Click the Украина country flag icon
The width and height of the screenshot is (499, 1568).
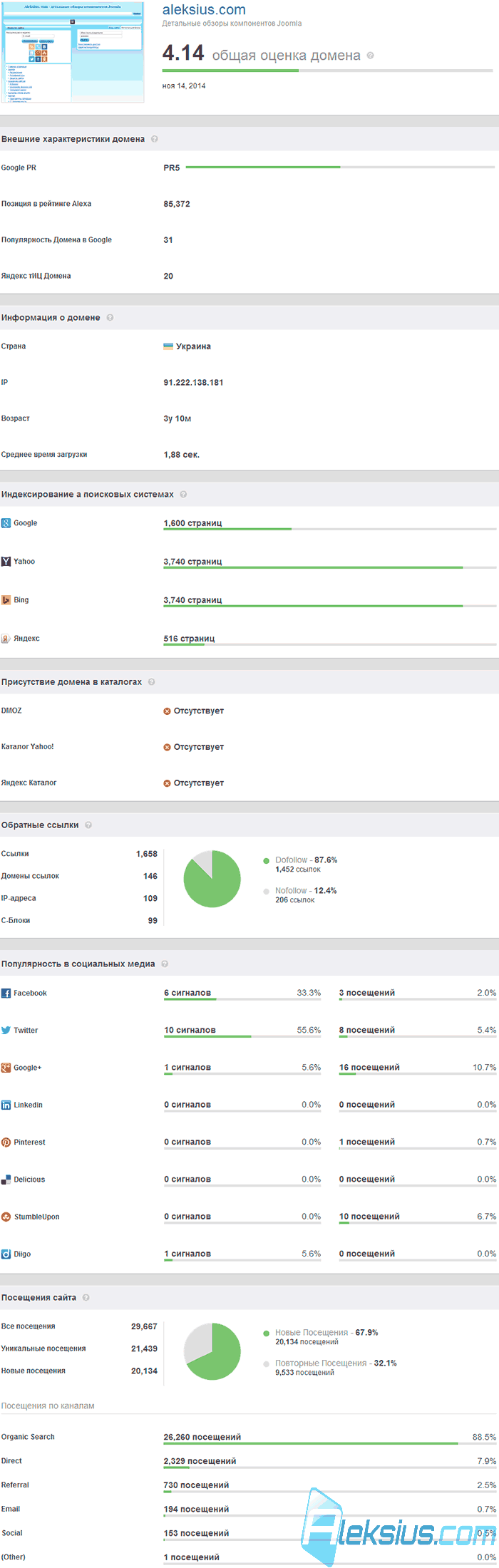[x=168, y=346]
